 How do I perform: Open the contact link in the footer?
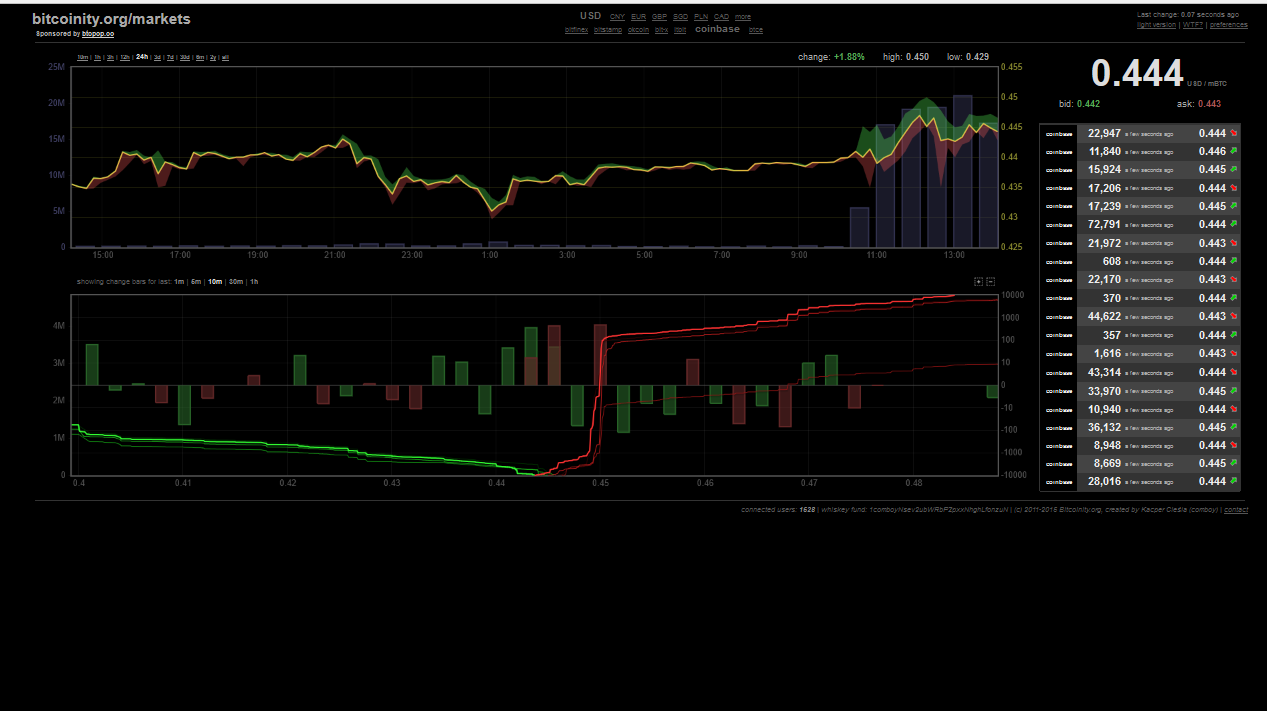click(1236, 510)
